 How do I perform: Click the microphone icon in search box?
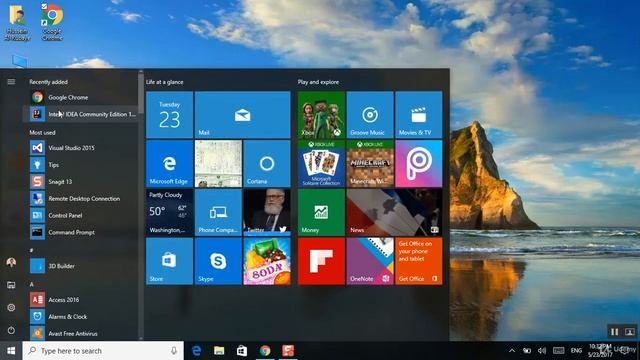click(x=174, y=351)
